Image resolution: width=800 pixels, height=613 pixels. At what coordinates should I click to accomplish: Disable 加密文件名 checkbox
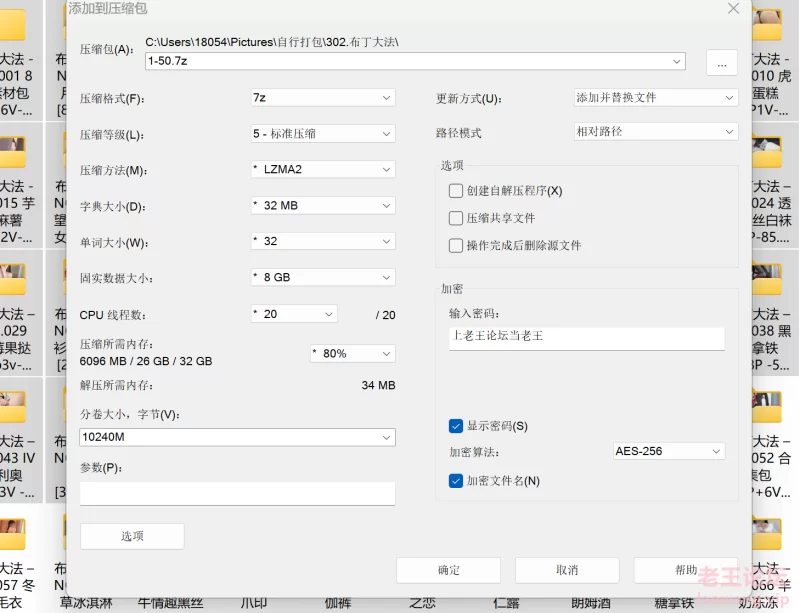456,481
